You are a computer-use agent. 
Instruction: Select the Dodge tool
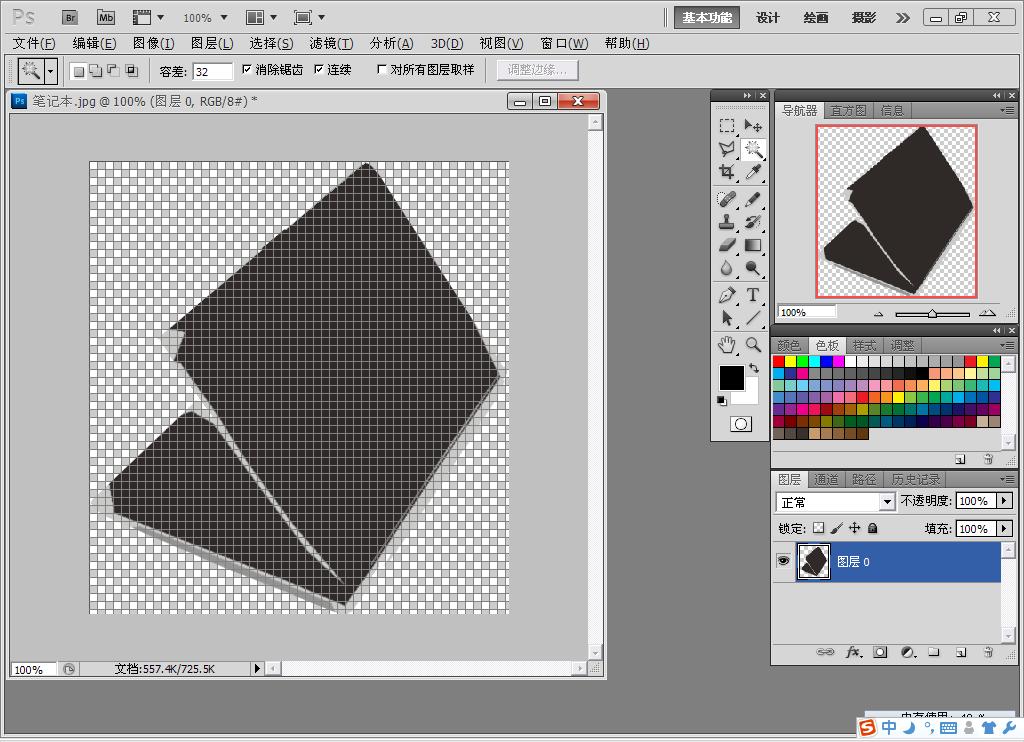753,268
